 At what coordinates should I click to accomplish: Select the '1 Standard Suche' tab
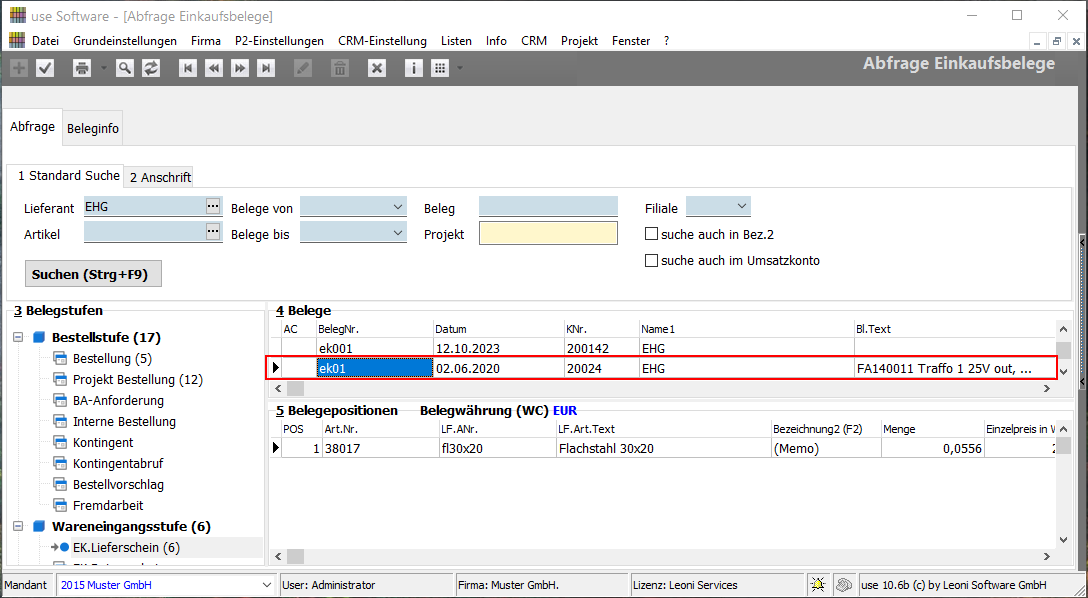pyautogui.click(x=69, y=176)
